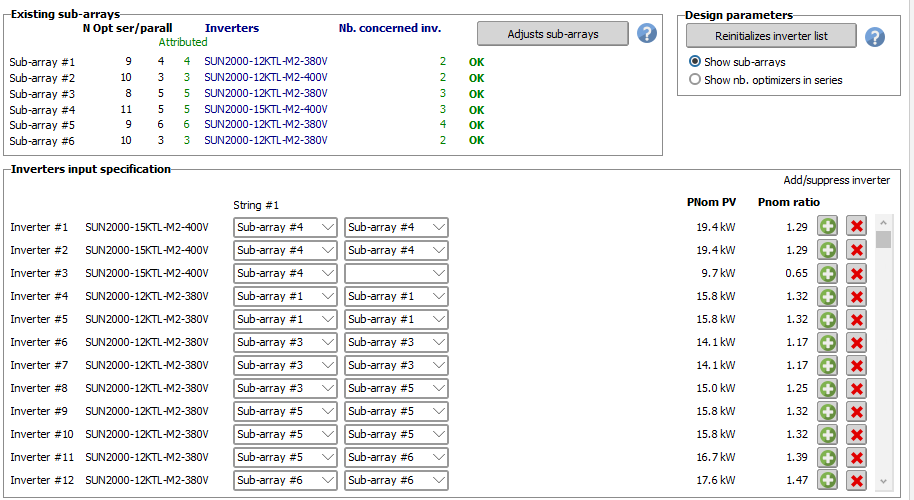Click the 1.47 Pnom ratio value

pyautogui.click(x=796, y=480)
